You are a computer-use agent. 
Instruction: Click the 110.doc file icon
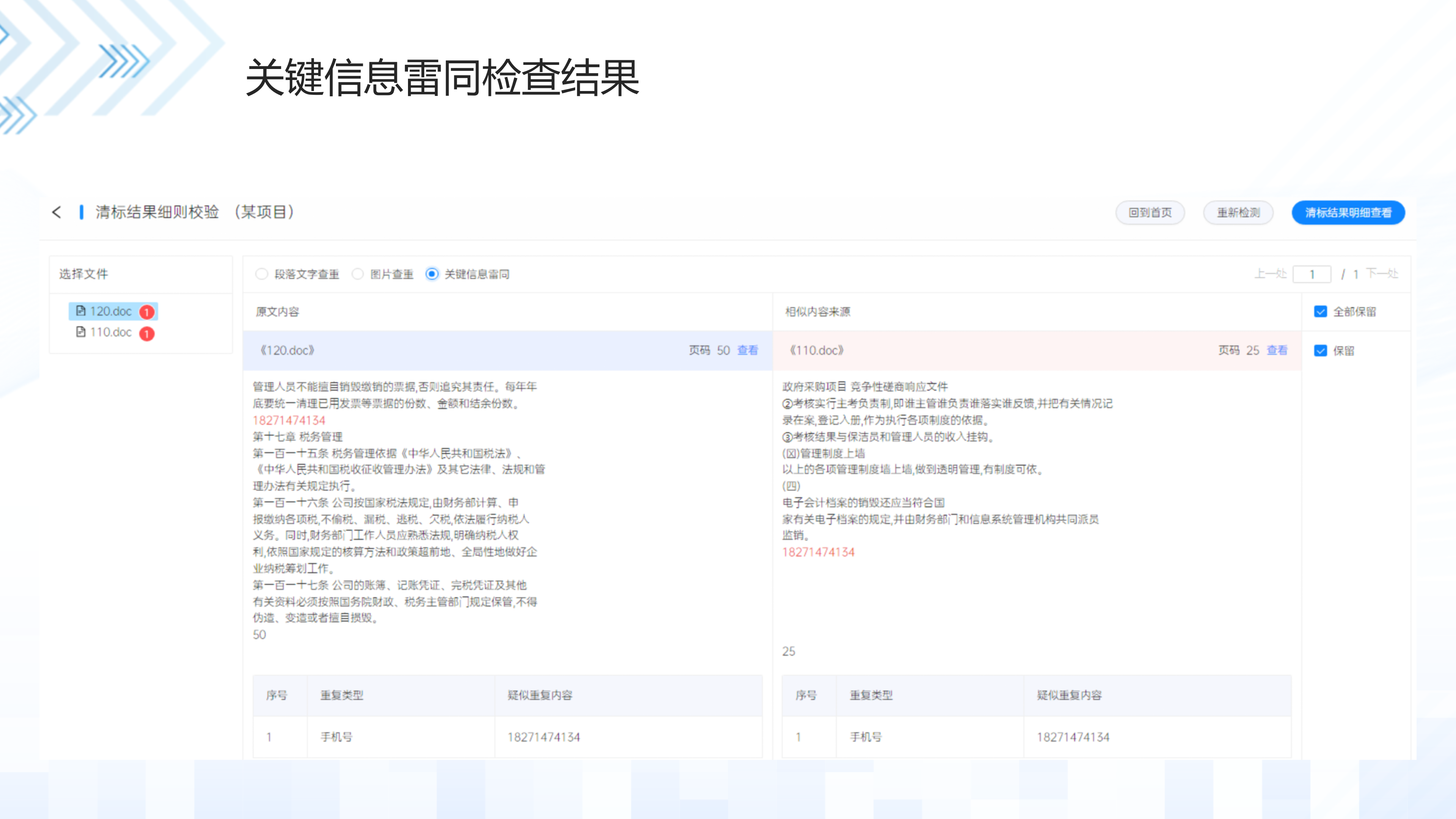point(81,332)
